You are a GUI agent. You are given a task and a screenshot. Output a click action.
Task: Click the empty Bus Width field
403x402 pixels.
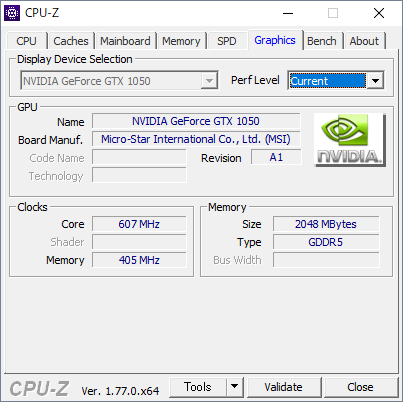pyautogui.click(x=326, y=260)
